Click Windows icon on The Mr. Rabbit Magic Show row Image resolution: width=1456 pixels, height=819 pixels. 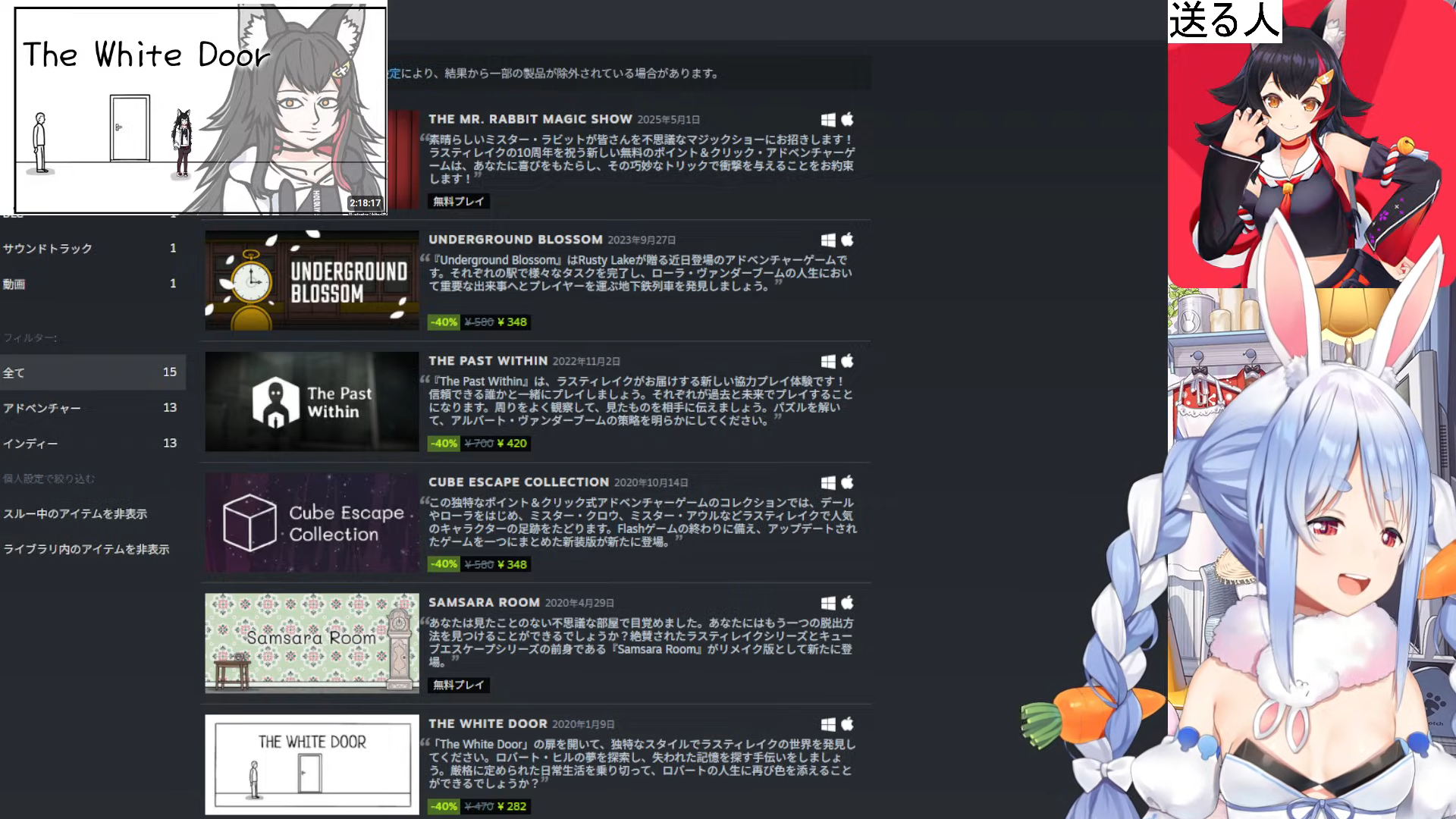coord(828,120)
